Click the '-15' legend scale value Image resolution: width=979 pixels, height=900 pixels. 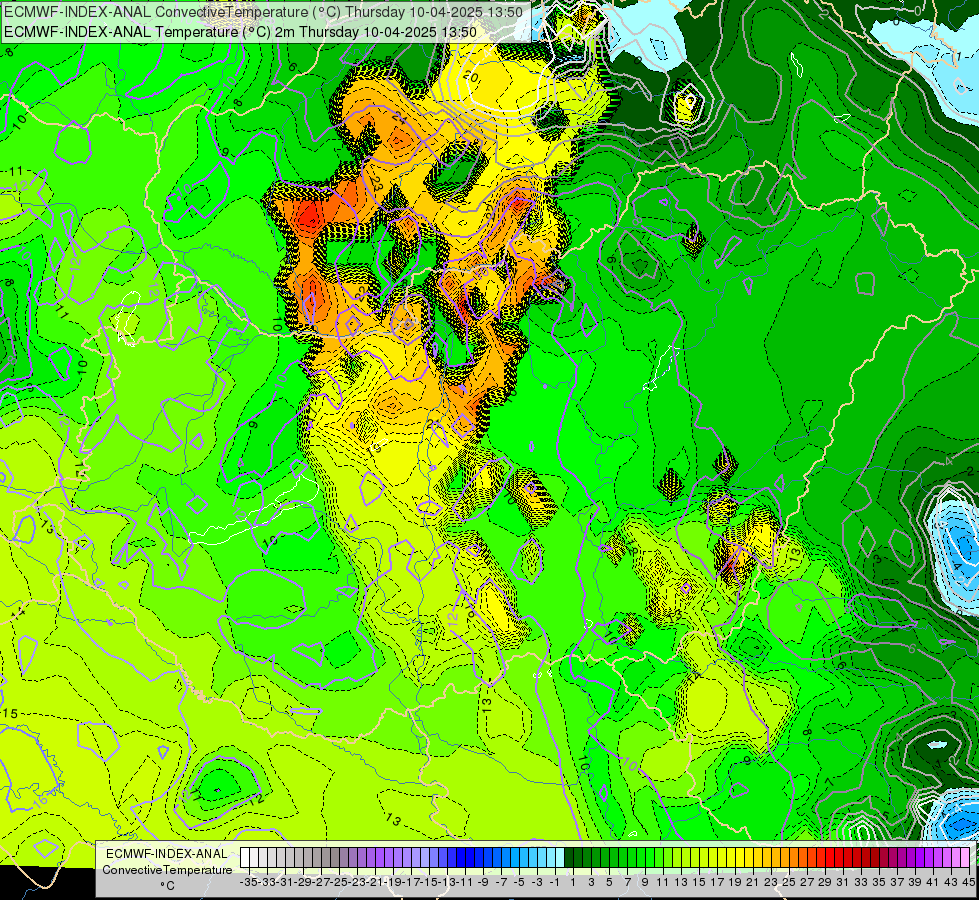coord(429,883)
